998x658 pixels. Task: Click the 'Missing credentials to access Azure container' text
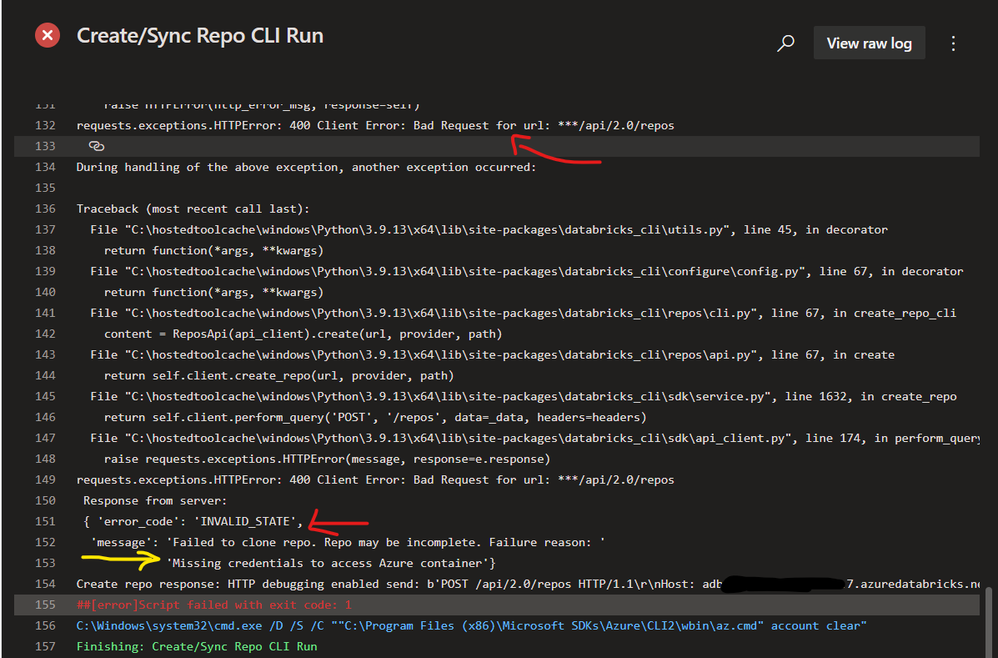pos(330,564)
